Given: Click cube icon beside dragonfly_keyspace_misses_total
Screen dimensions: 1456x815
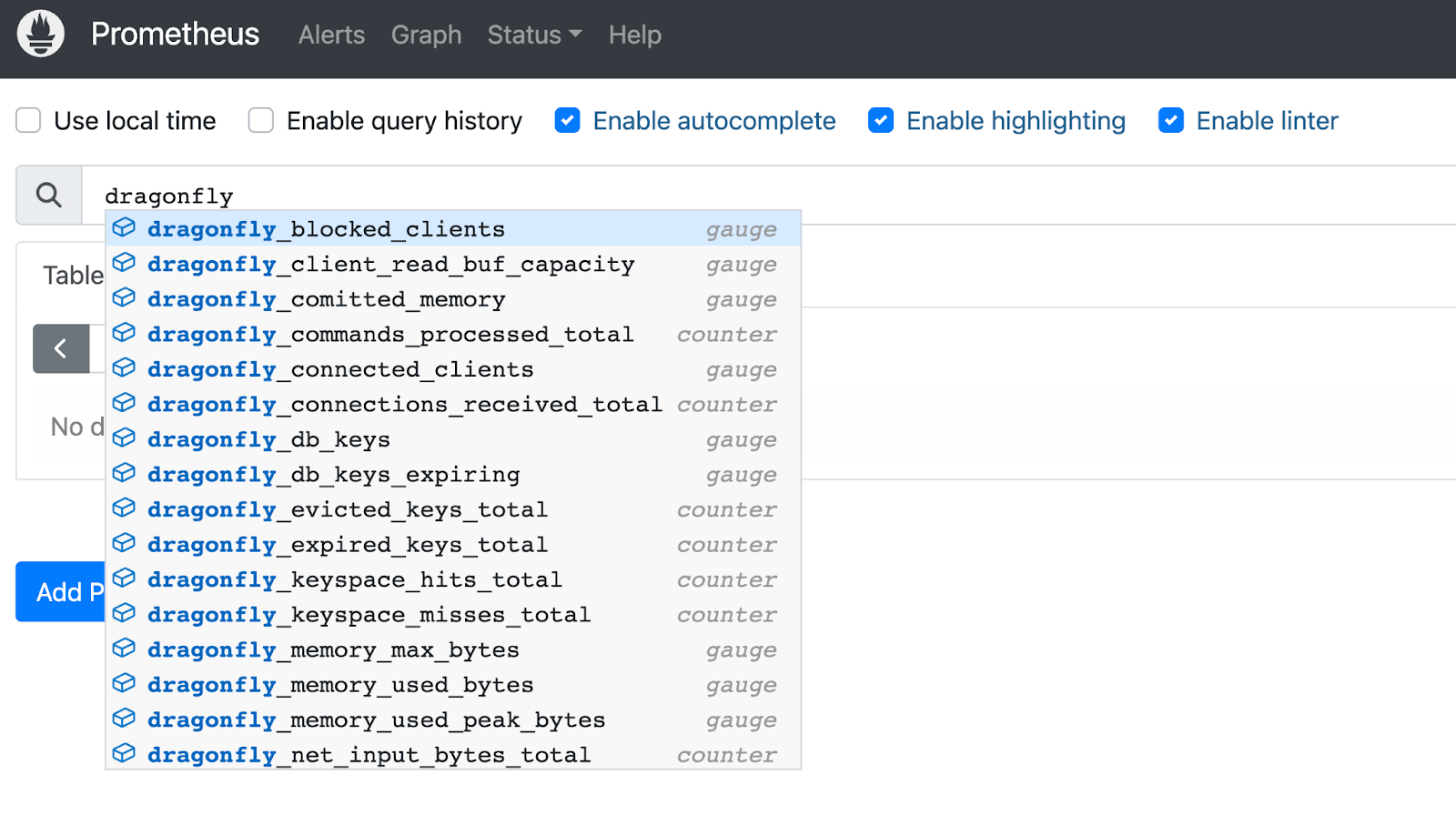Looking at the screenshot, I should (x=124, y=613).
